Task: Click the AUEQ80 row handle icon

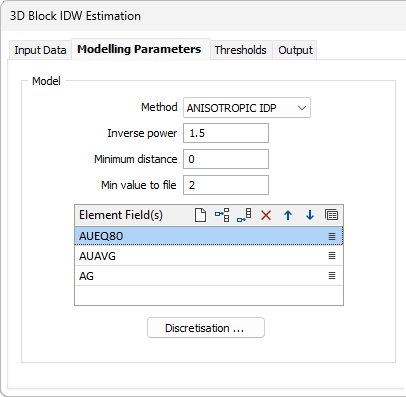Action: click(332, 236)
